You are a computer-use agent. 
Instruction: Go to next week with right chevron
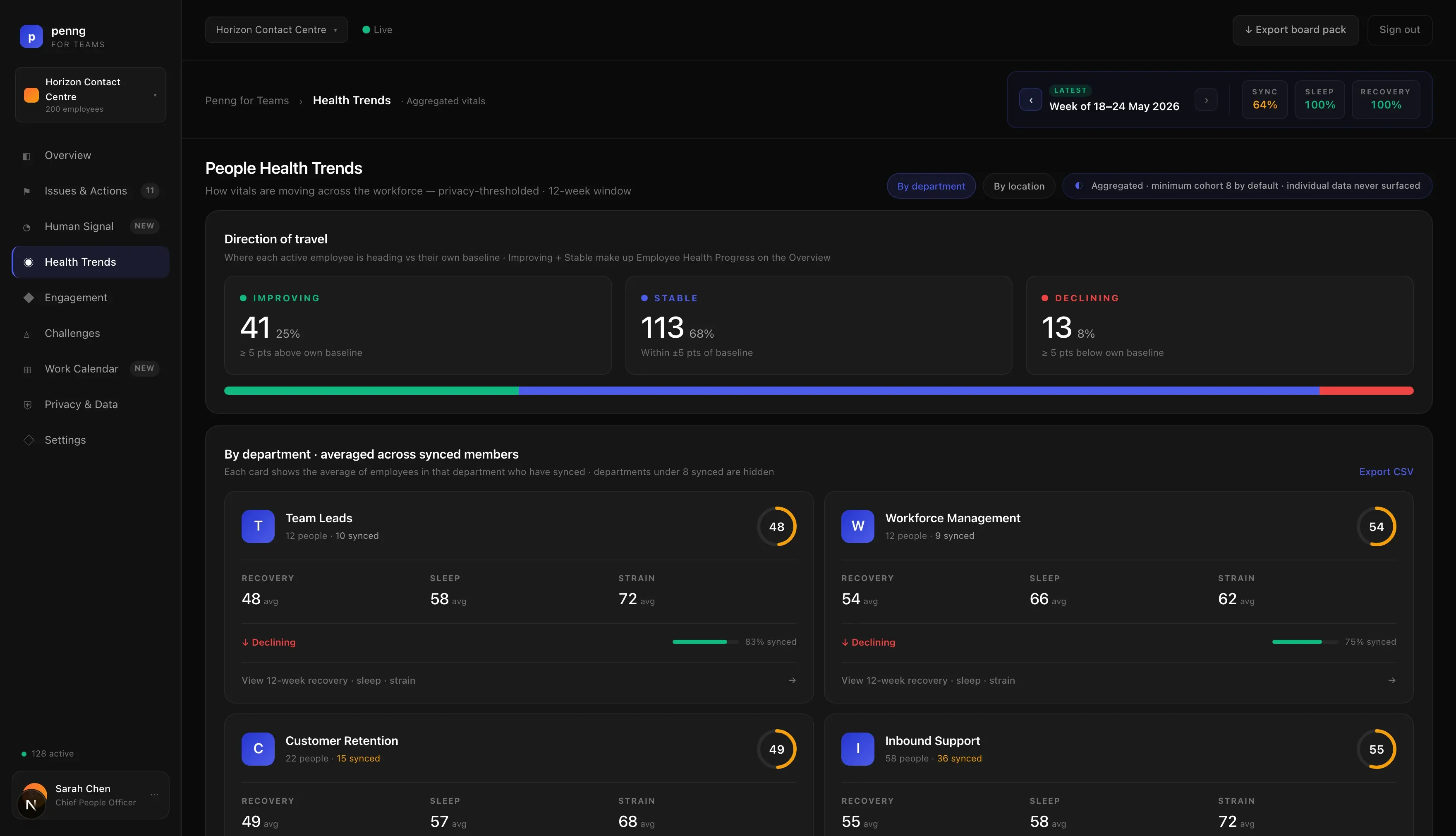point(1207,100)
